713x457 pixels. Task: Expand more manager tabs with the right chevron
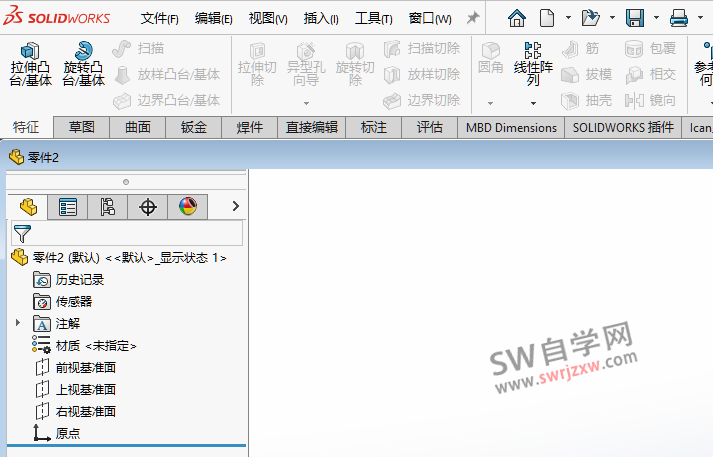click(236, 206)
